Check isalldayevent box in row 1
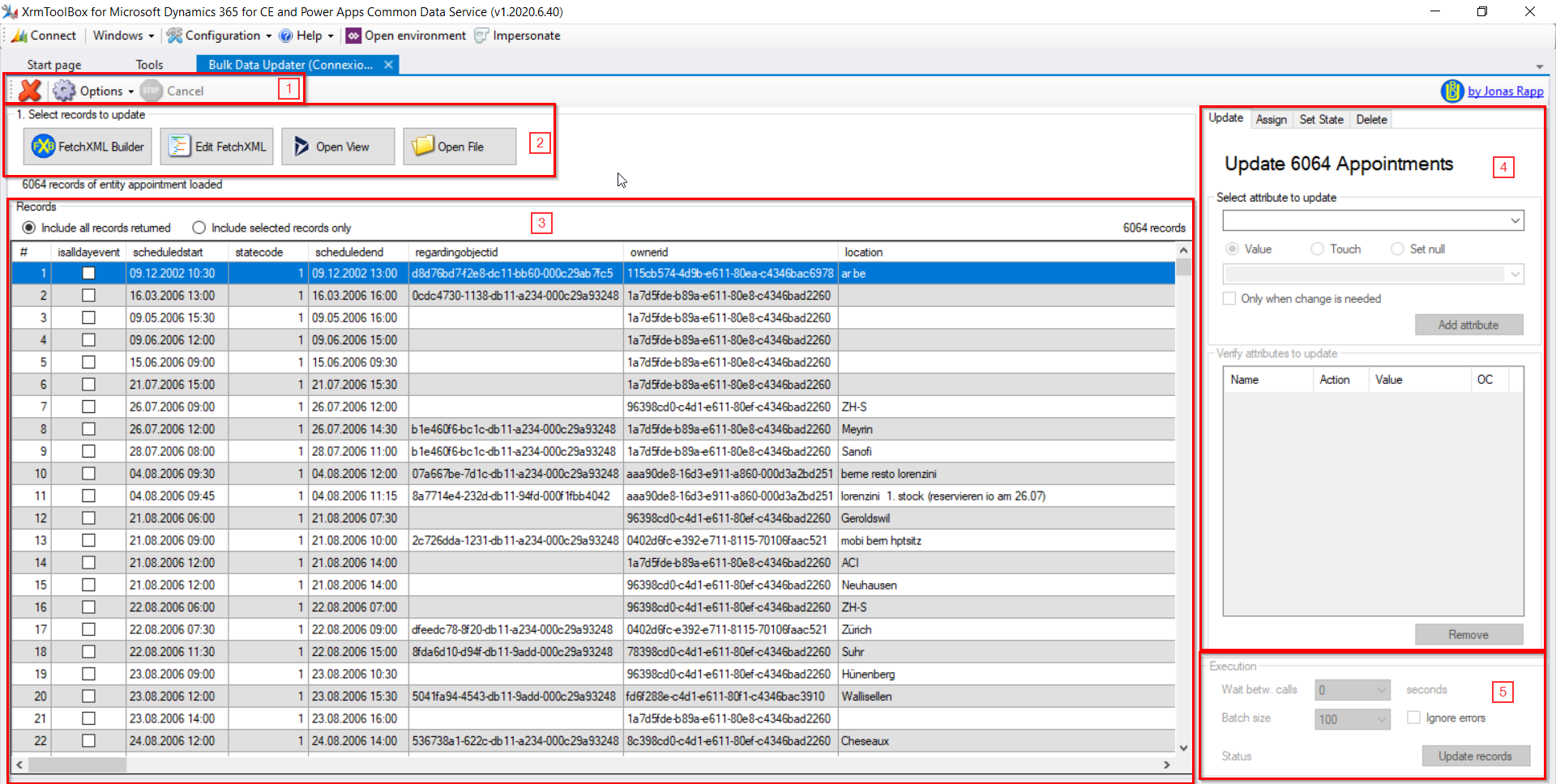The height and width of the screenshot is (784, 1556). click(x=88, y=274)
